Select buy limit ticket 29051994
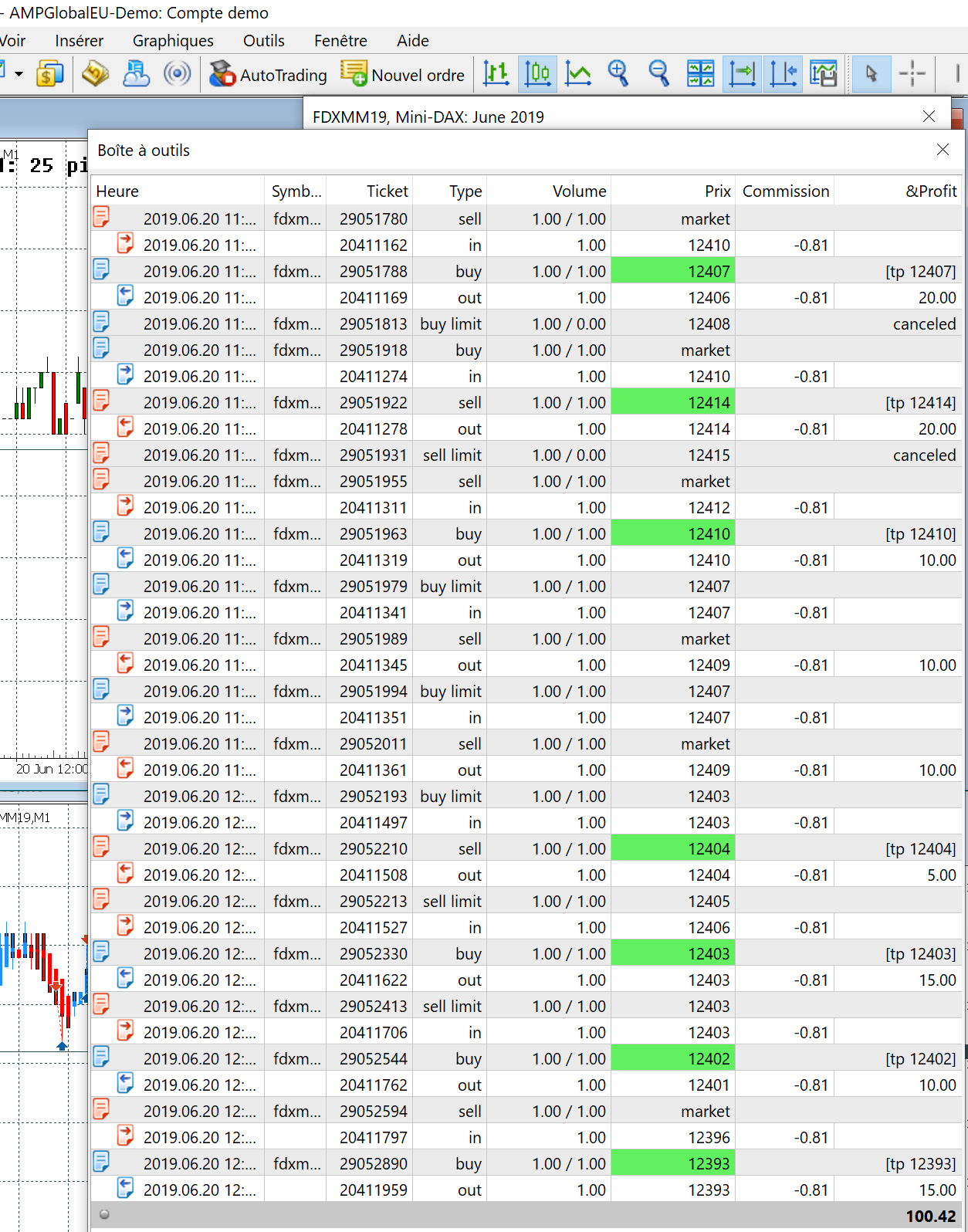 point(526,691)
